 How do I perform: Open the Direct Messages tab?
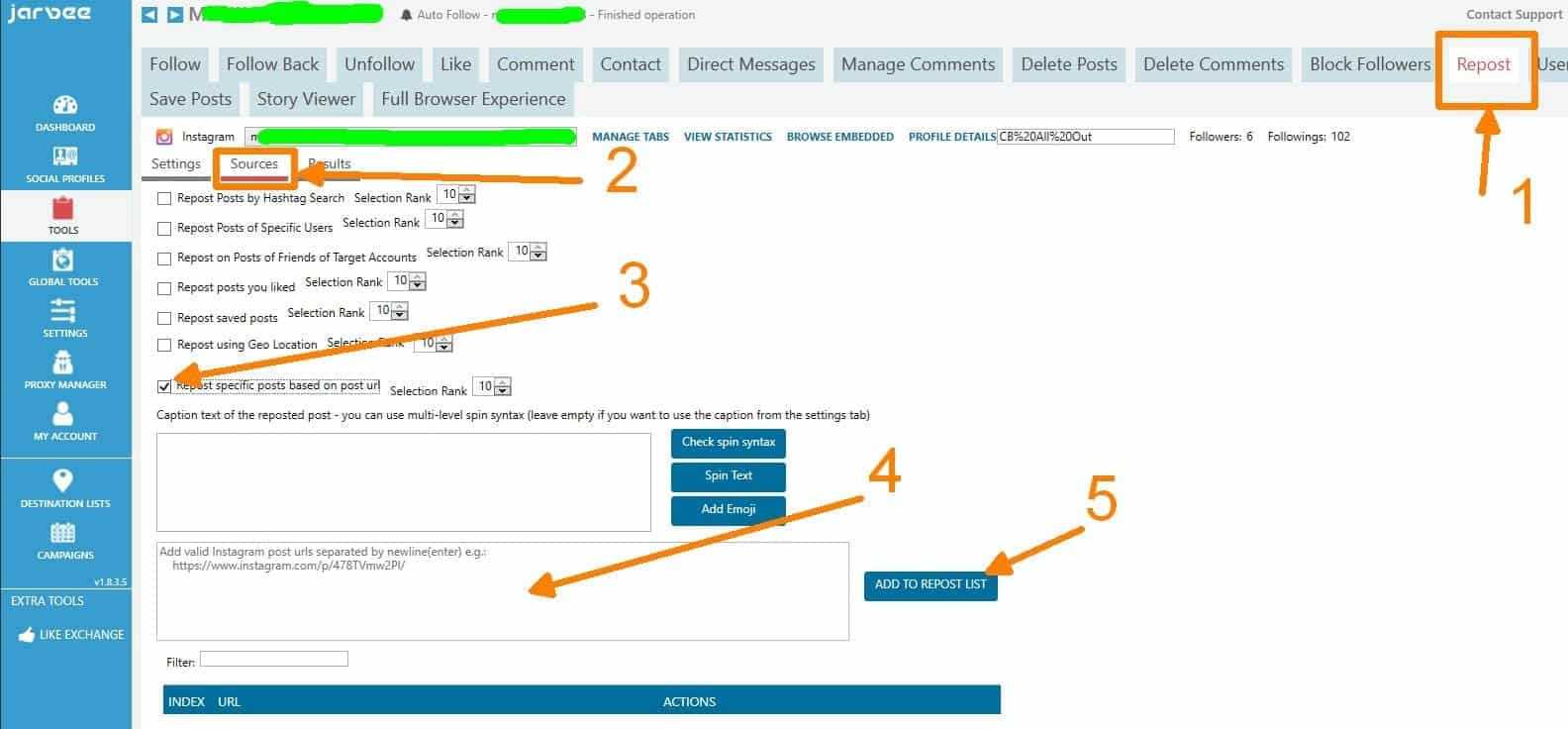point(751,64)
